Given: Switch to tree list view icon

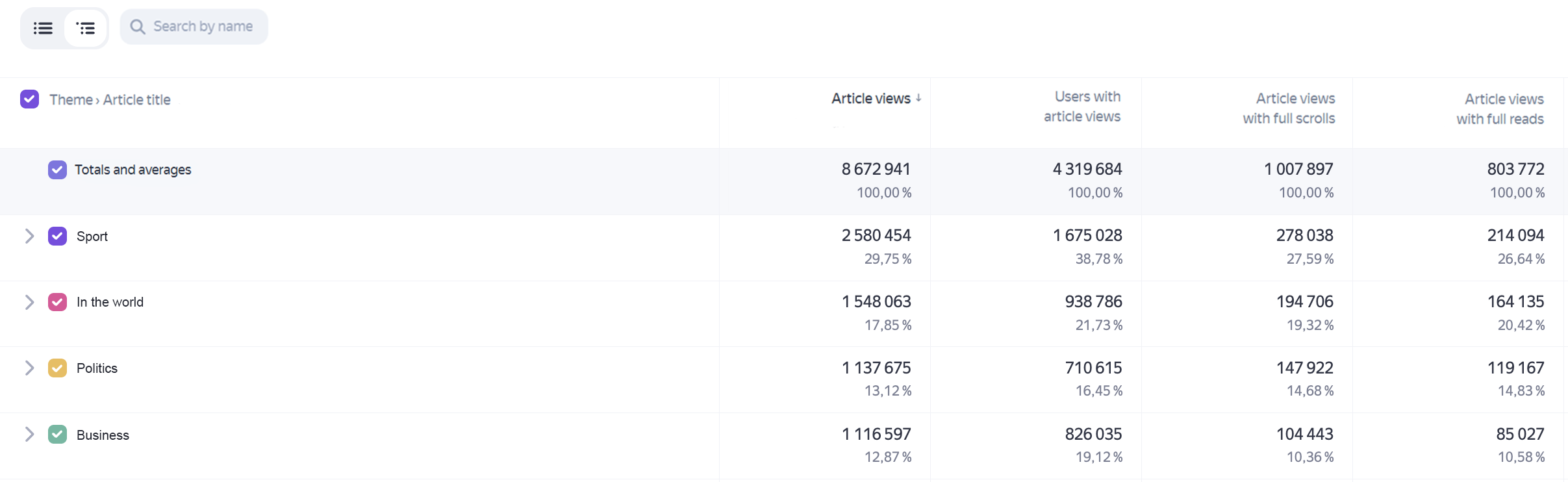Looking at the screenshot, I should click(x=86, y=28).
